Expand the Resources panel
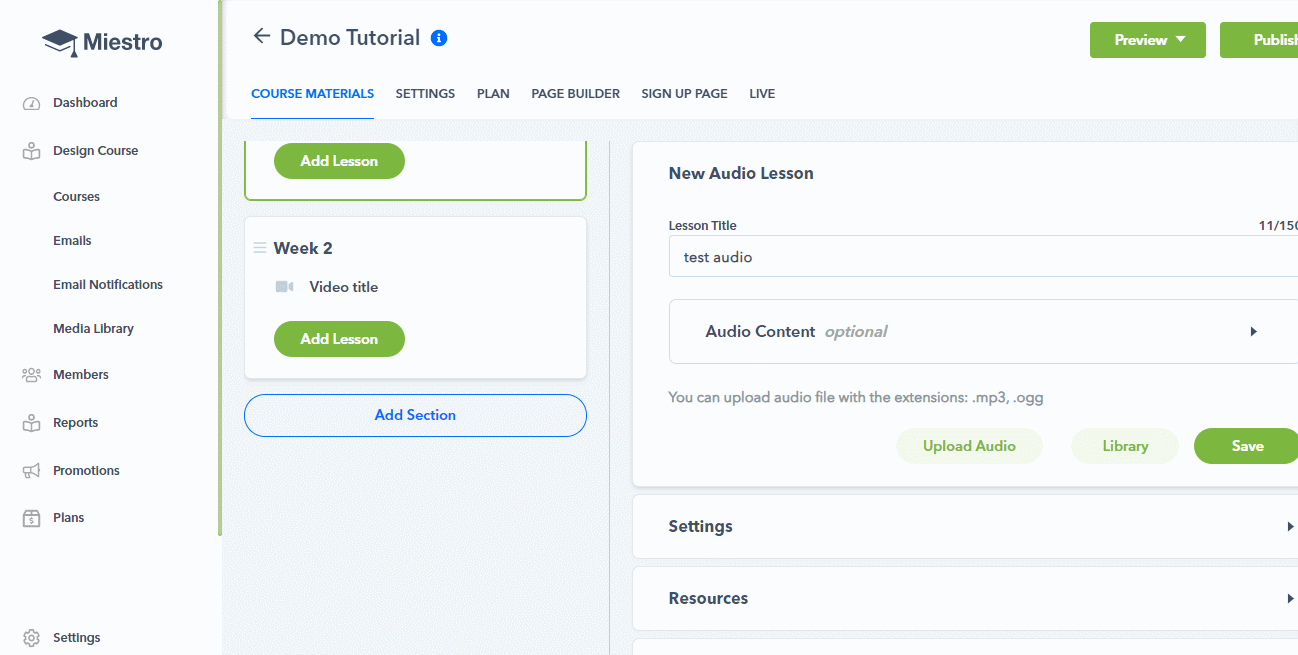1298x655 pixels. (x=965, y=598)
